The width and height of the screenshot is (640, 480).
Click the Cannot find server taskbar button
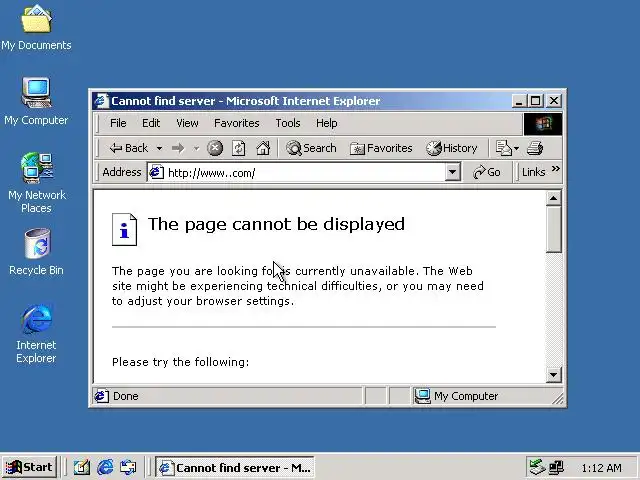[x=235, y=467]
